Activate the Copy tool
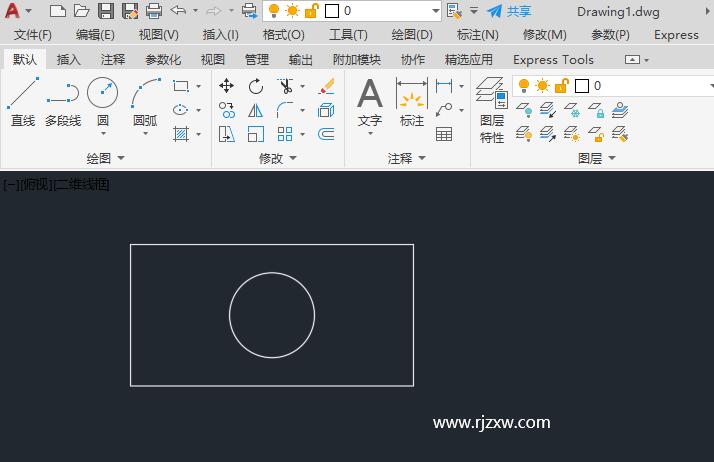The height and width of the screenshot is (462, 714). 226,110
